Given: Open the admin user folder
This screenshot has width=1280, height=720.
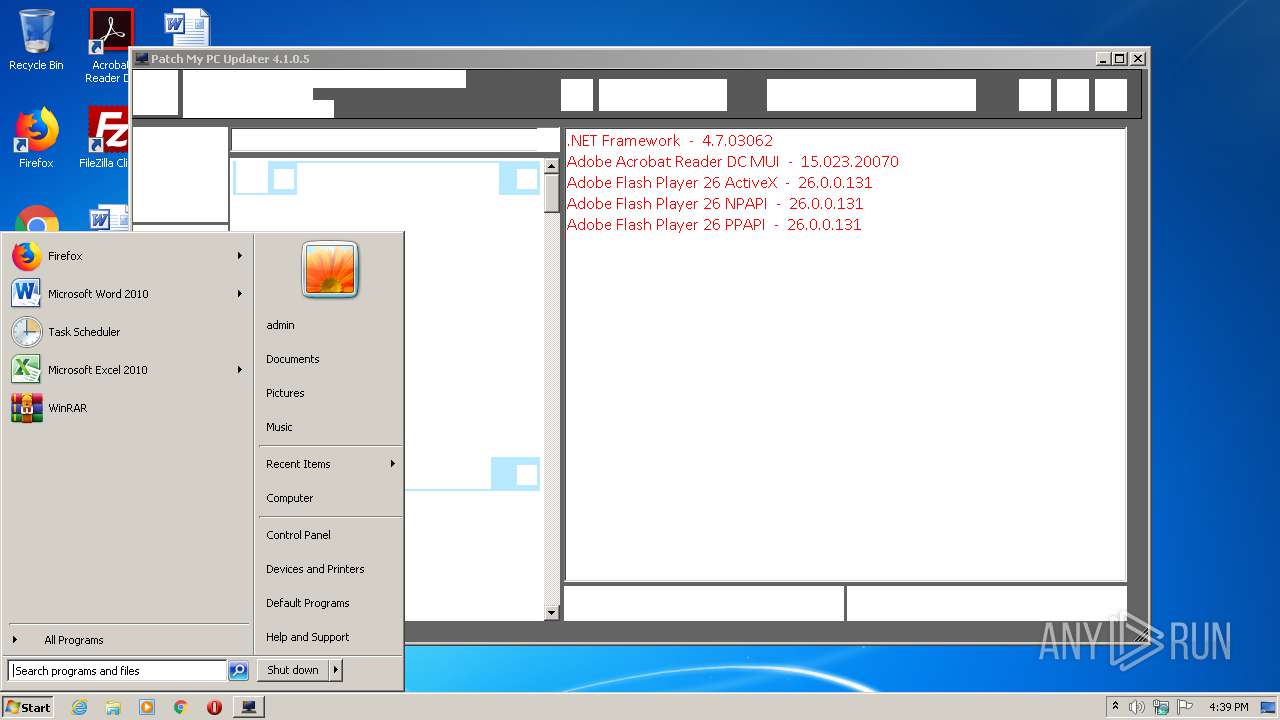Looking at the screenshot, I should click(280, 325).
